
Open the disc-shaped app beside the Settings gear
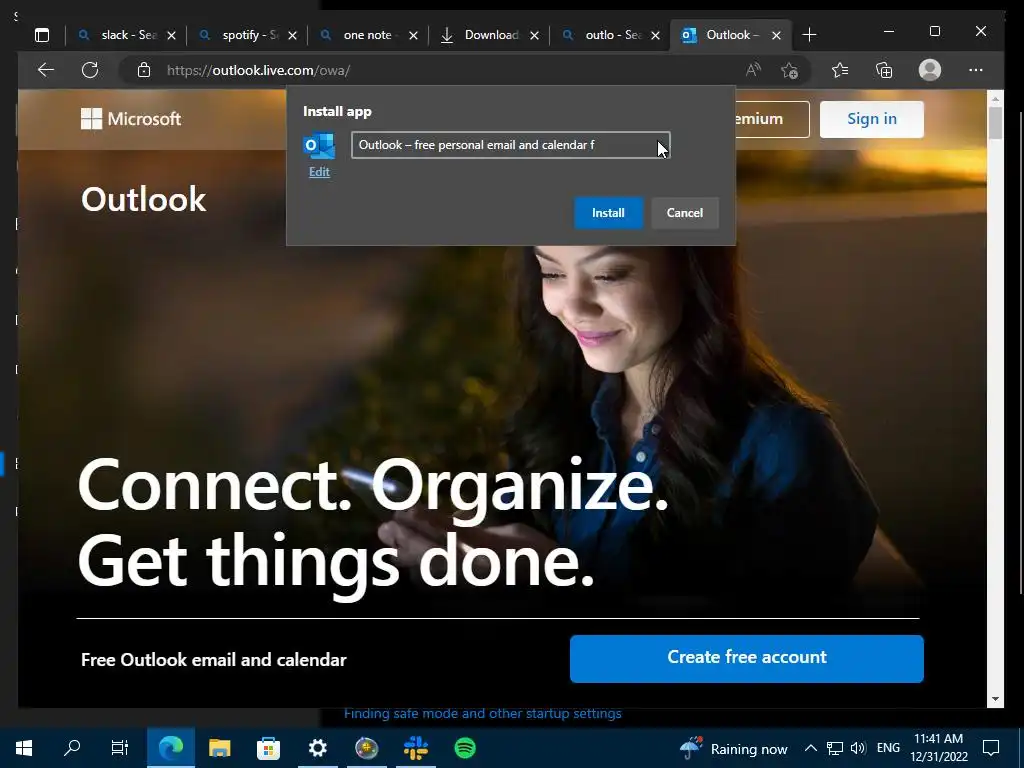366,748
